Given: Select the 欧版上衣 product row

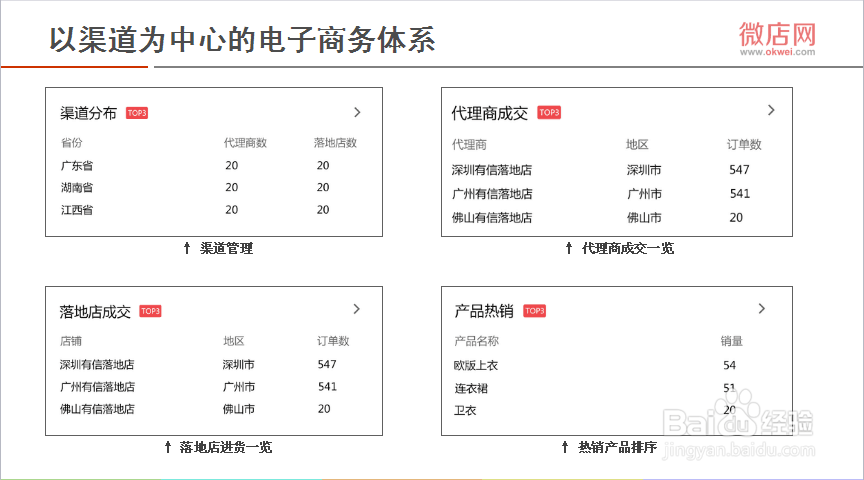Looking at the screenshot, I should tap(596, 365).
